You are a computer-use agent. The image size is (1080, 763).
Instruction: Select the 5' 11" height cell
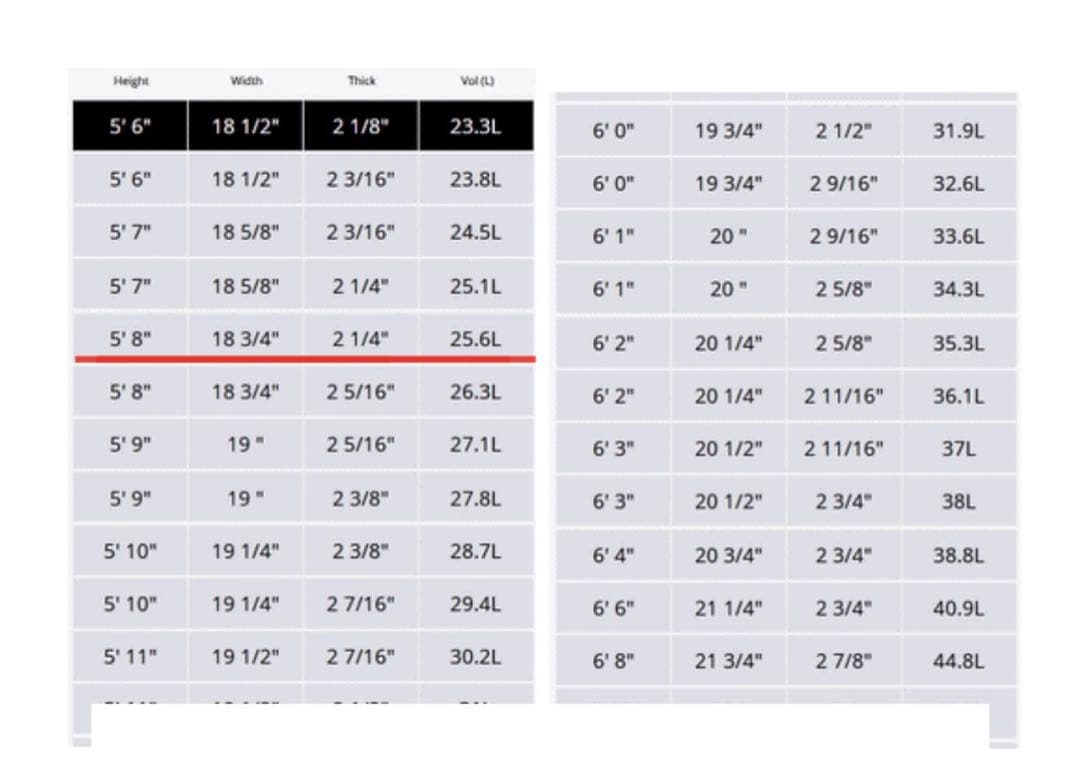coord(130,657)
